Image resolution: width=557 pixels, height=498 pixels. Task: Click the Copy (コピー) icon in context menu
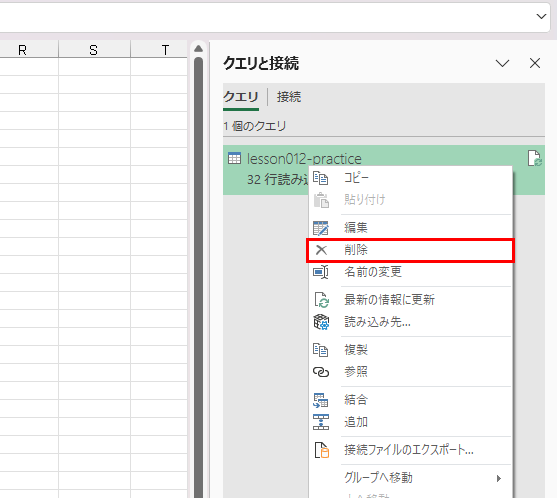tap(321, 178)
